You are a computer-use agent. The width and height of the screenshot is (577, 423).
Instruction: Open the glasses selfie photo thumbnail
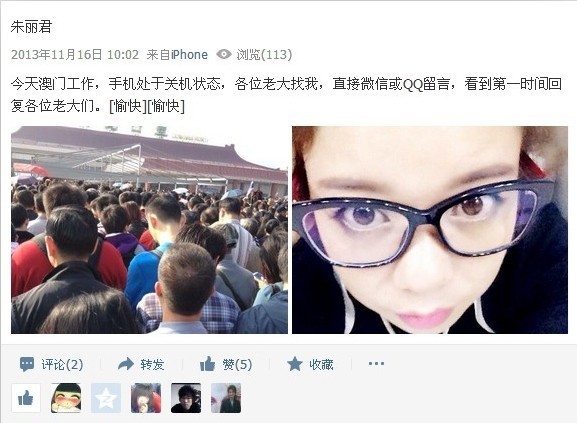(x=430, y=230)
